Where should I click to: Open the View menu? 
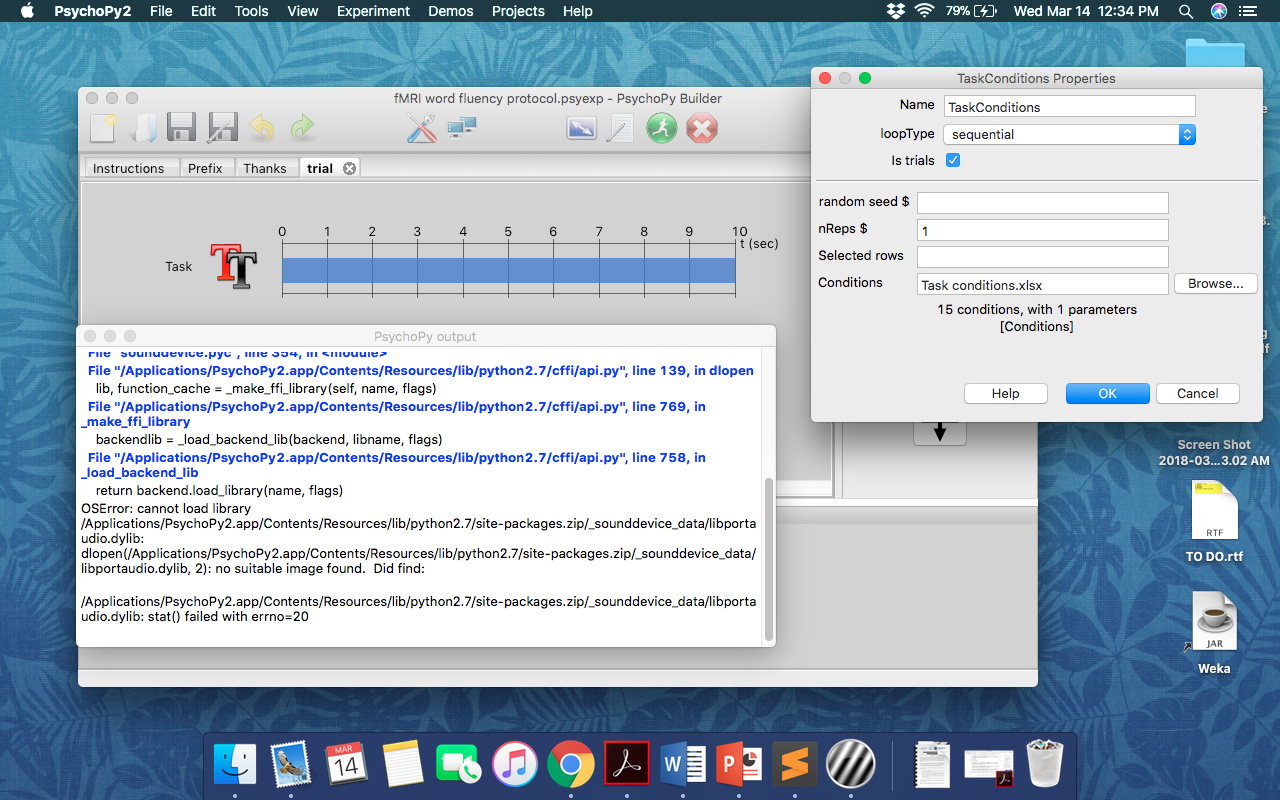point(302,11)
